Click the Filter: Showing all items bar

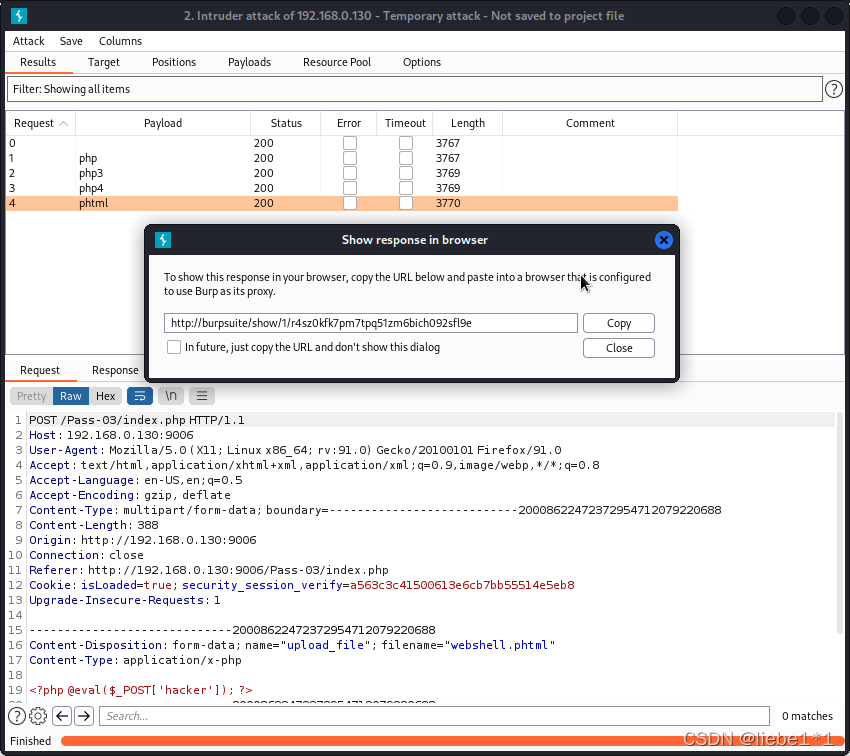pos(415,89)
